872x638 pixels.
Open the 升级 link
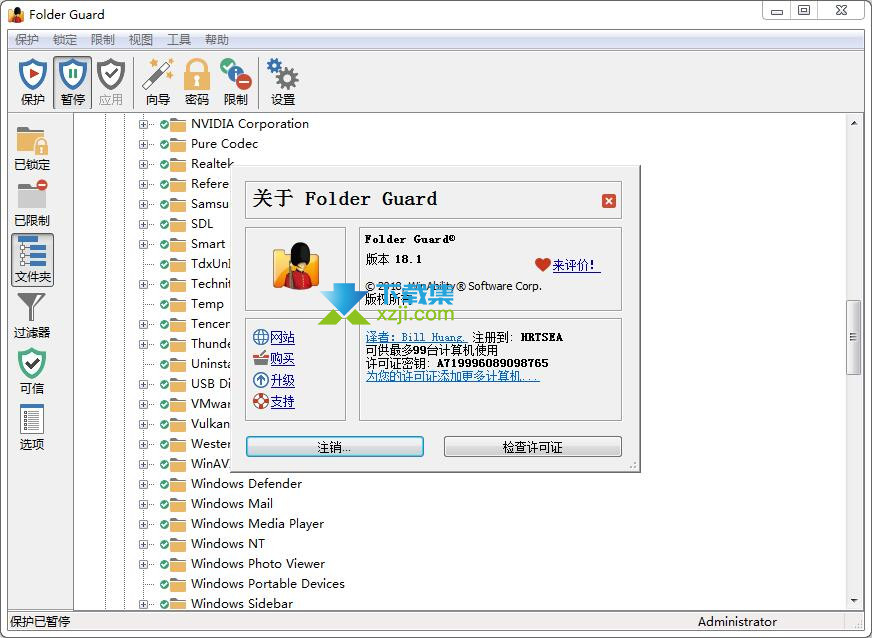(x=282, y=380)
